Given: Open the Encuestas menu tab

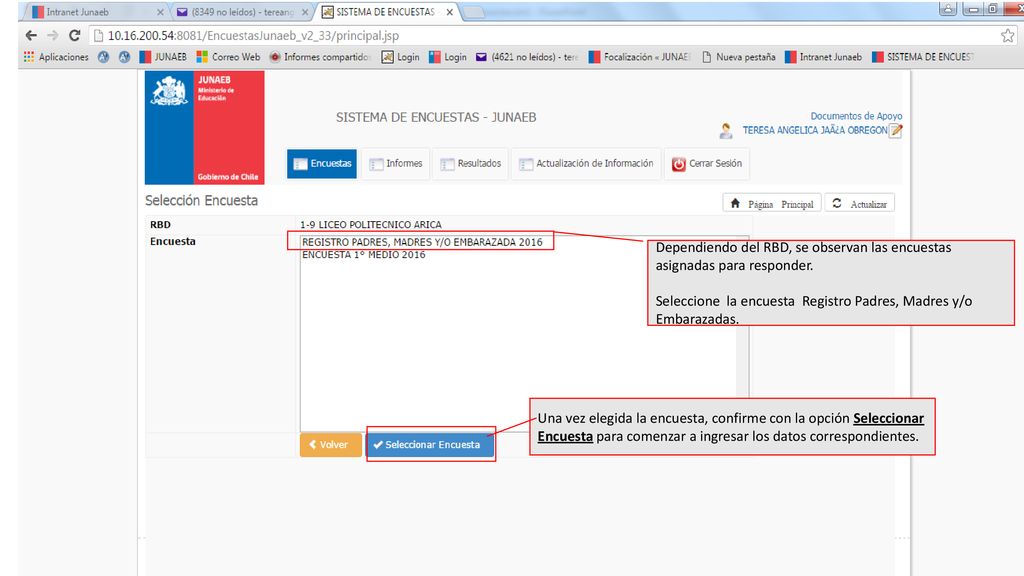Looking at the screenshot, I should click(x=322, y=163).
